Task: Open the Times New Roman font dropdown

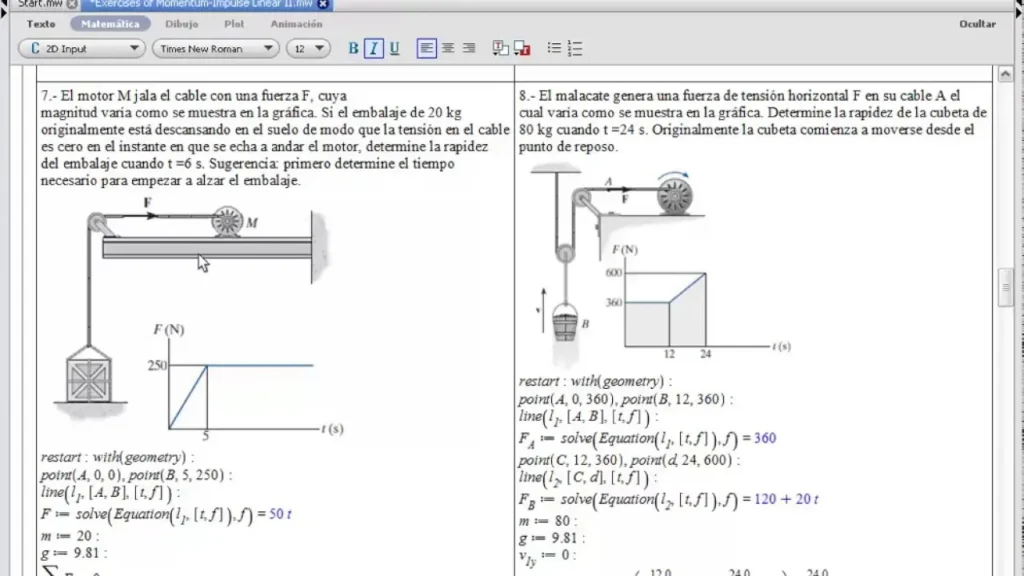Action: point(215,48)
